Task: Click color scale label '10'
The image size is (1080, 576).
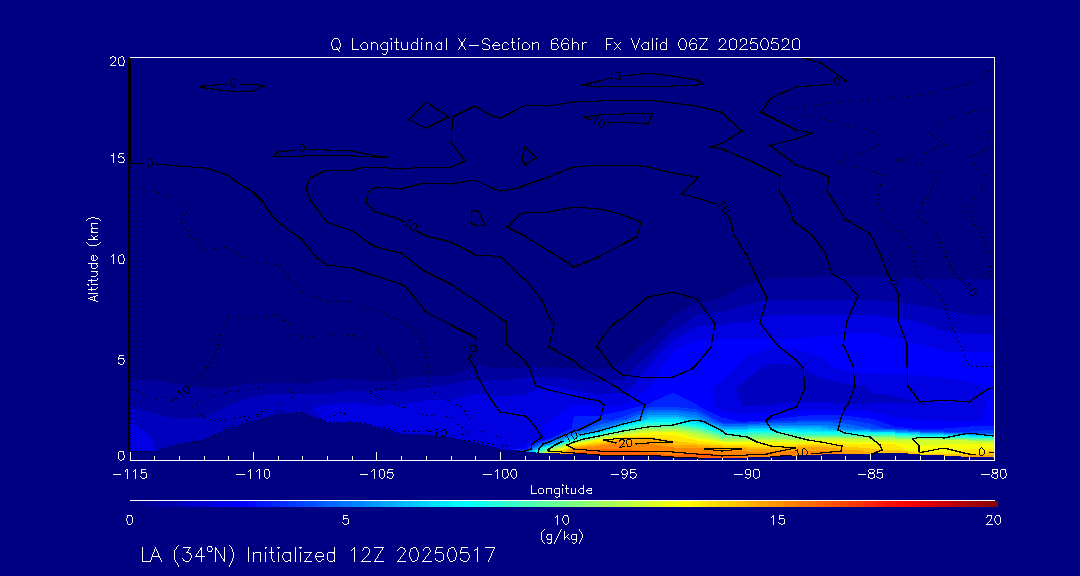Action: [561, 521]
